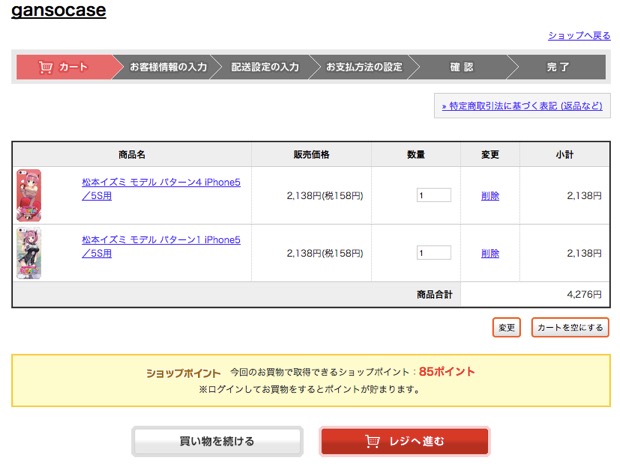Image resolution: width=620 pixels, height=467 pixels.
Task: Click the gansocase site title
Action: pyautogui.click(x=58, y=11)
